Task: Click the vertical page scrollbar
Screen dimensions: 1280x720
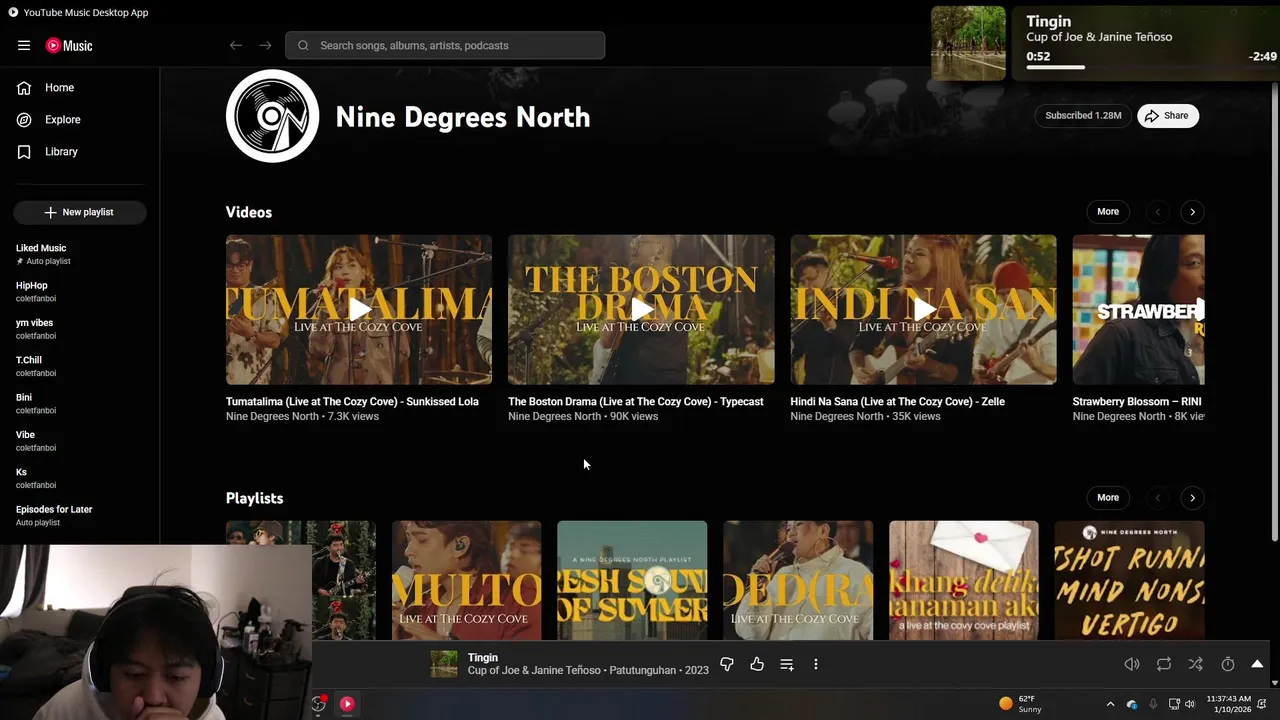Action: (1274, 312)
